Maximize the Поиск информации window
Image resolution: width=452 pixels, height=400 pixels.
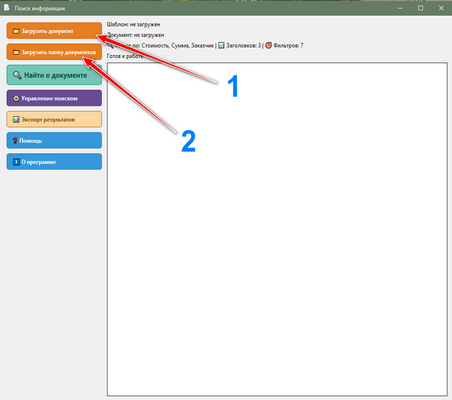pos(421,8)
